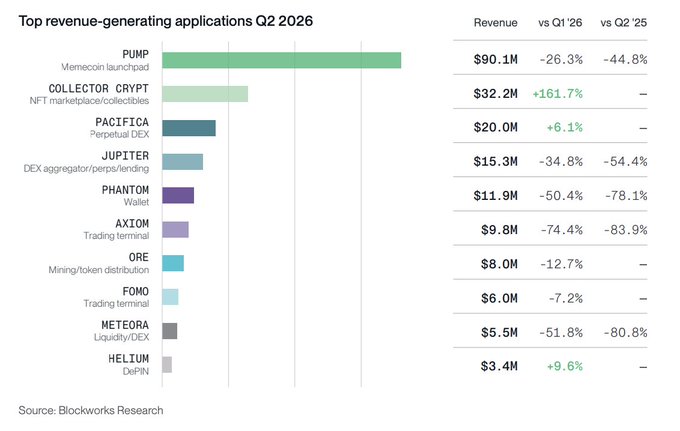The width and height of the screenshot is (680, 431).
Task: Click 'DEX aggregator/perps/lending' subtitle
Action: 86,168
